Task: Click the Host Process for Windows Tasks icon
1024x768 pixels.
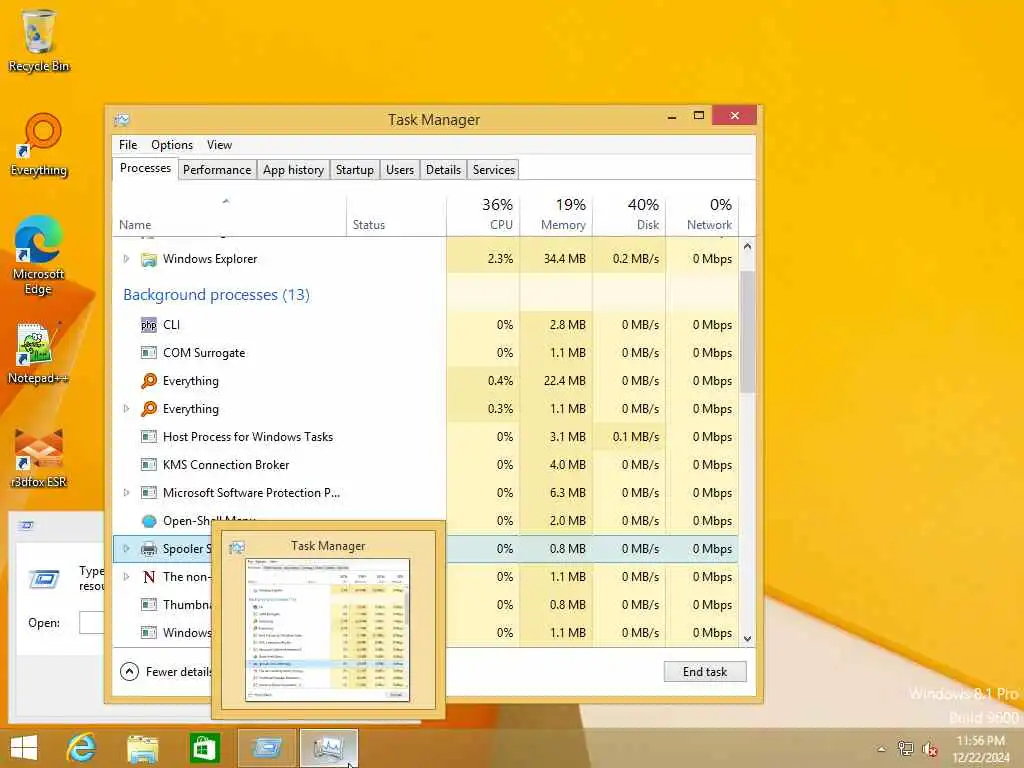Action: coord(149,437)
